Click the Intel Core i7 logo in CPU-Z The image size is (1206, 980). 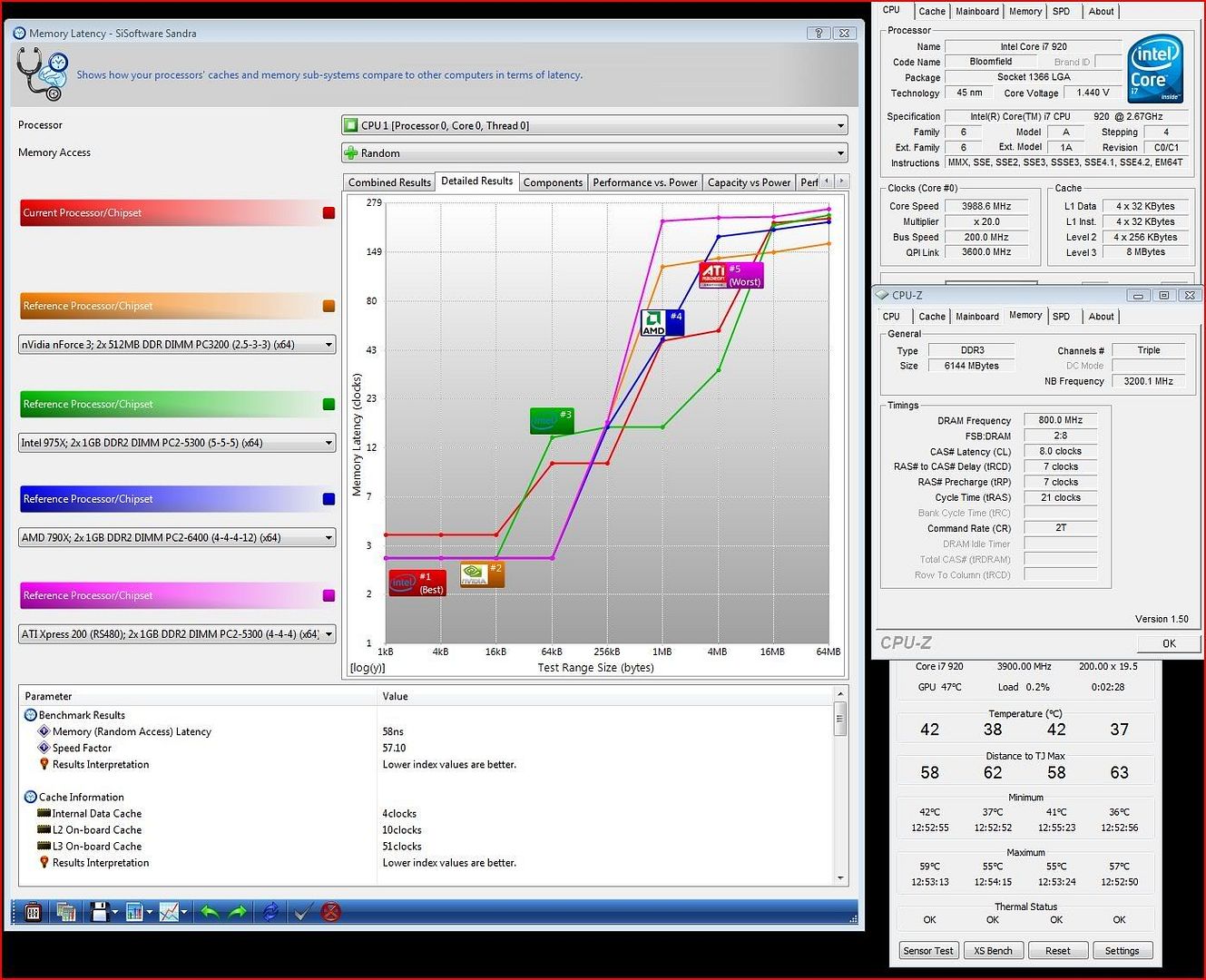[x=1156, y=68]
